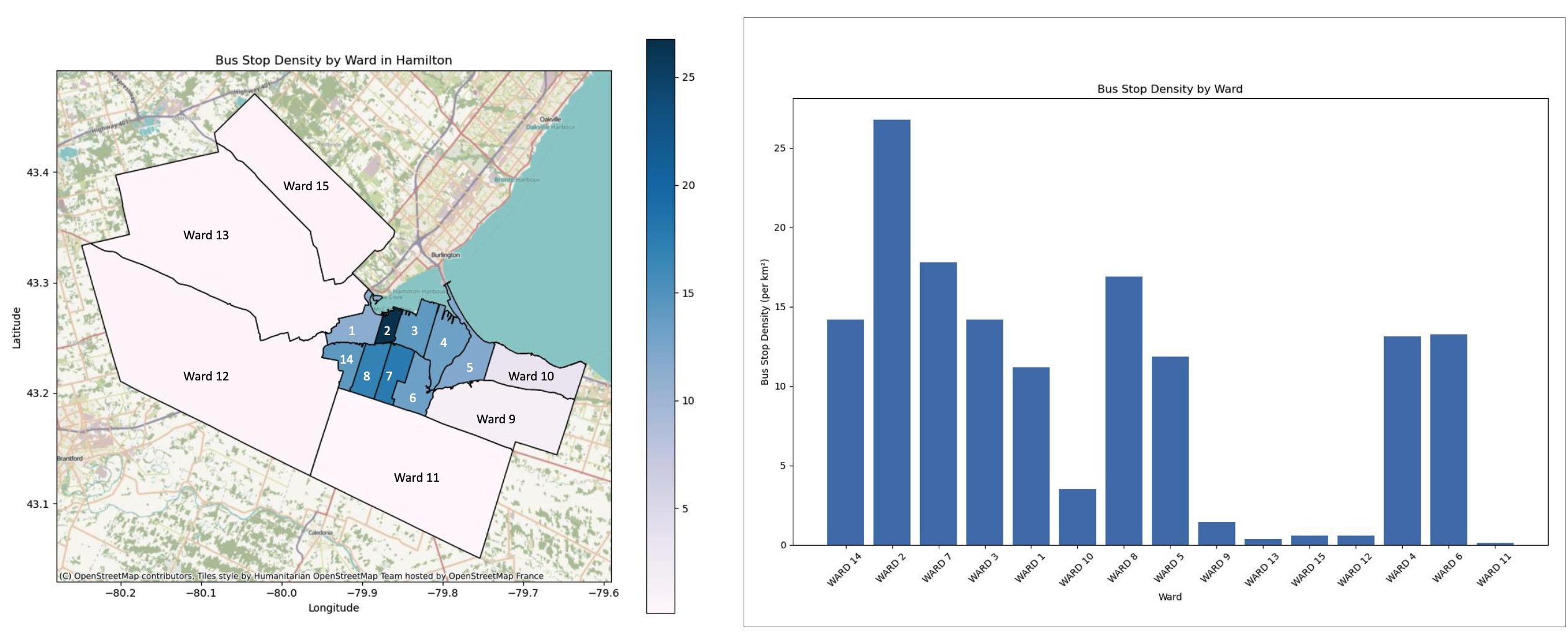The image size is (1568, 644).
Task: Select the WARD 10 bar
Action: (1077, 517)
